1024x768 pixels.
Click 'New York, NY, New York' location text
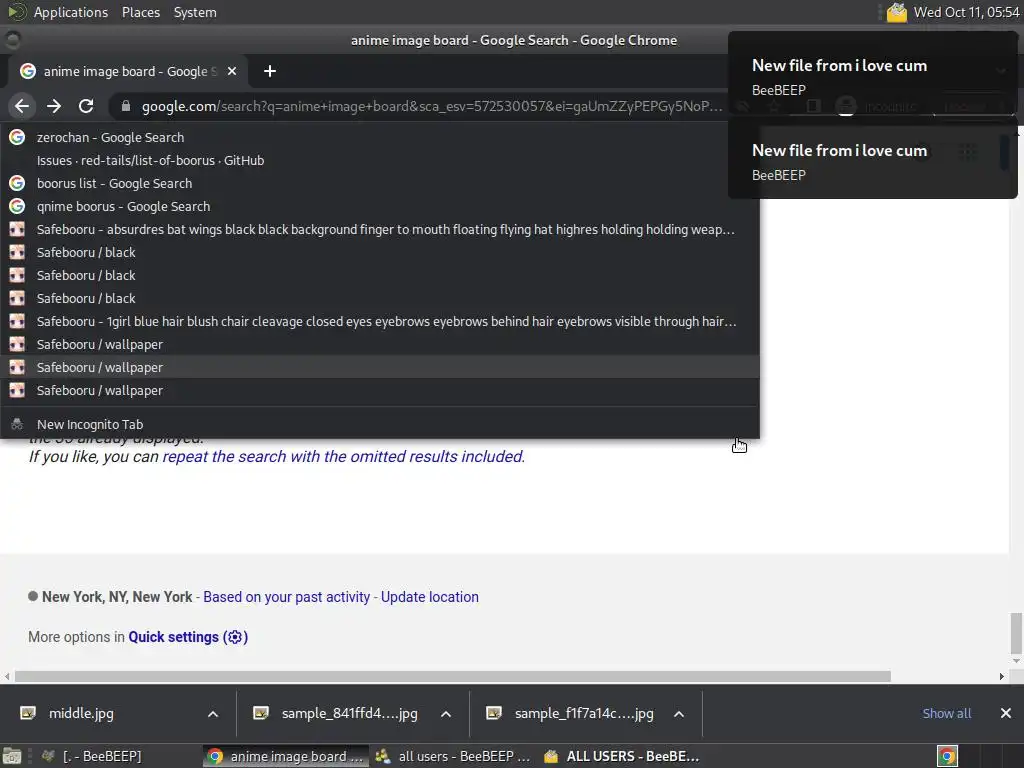(117, 597)
